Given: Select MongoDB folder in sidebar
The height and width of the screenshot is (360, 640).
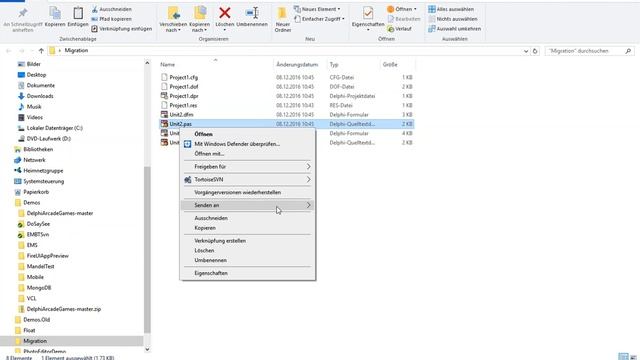Looking at the screenshot, I should click(x=39, y=287).
